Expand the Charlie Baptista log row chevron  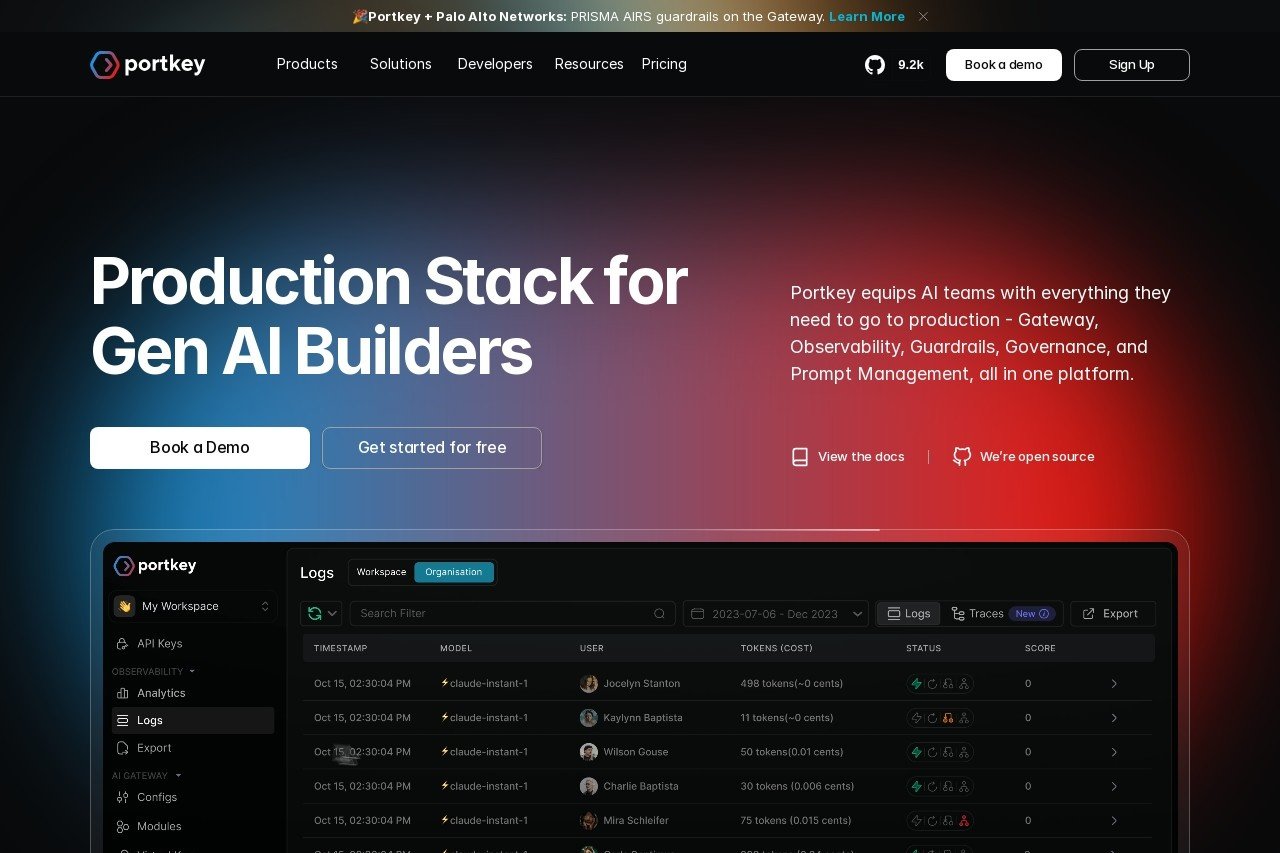point(1114,786)
